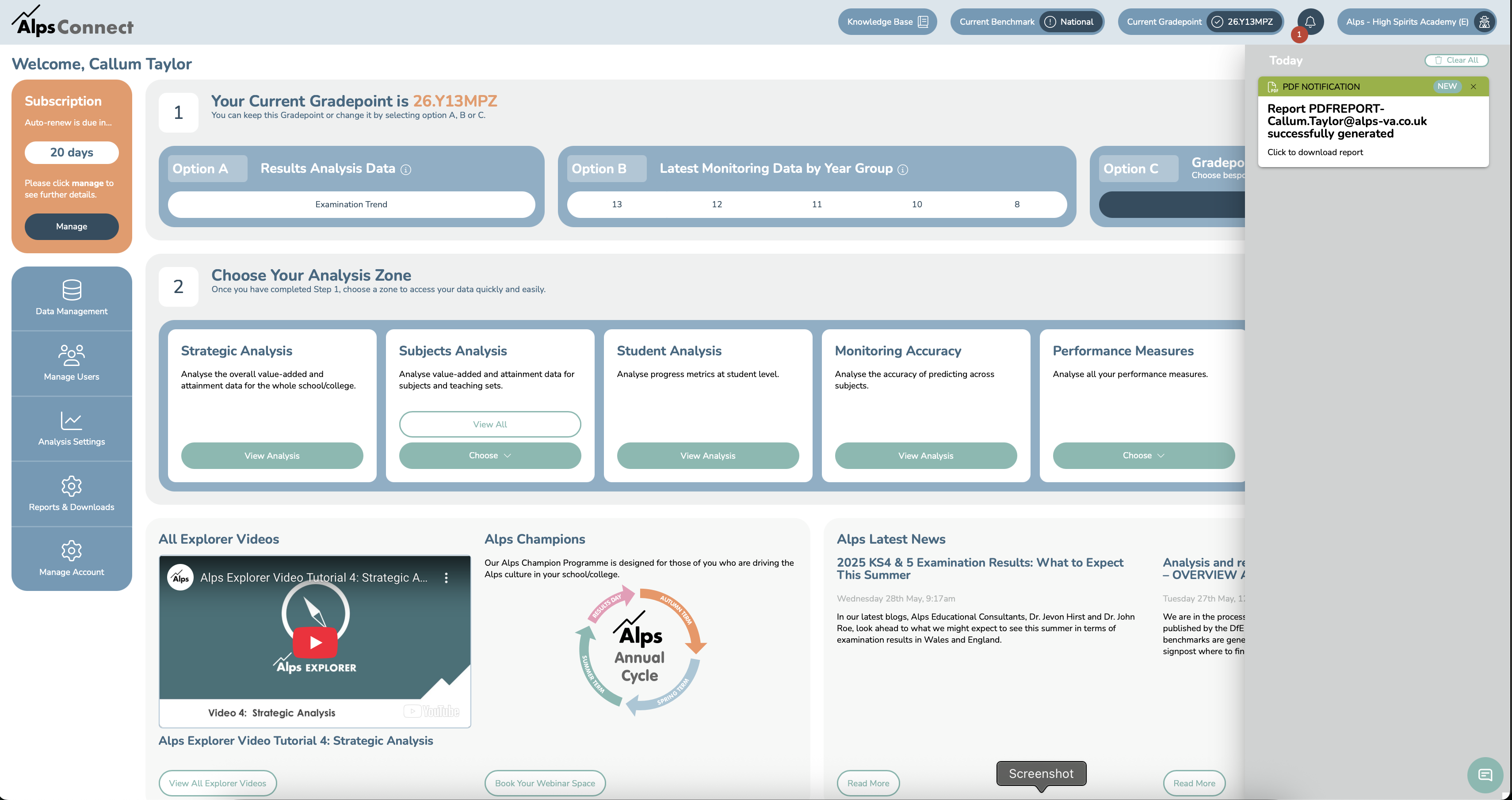Screen dimensions: 1512x800
Task: Select year group 8 in Option B
Action: pos(1016,204)
